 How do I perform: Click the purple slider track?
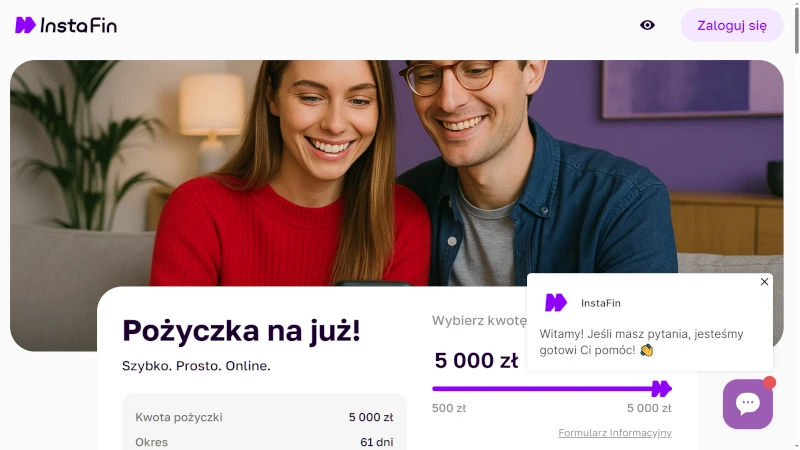click(542, 389)
